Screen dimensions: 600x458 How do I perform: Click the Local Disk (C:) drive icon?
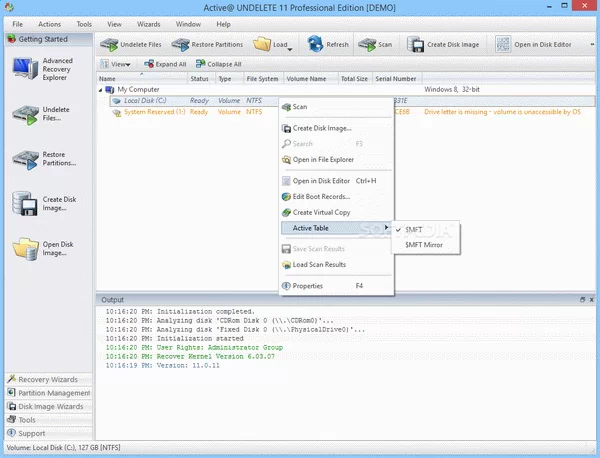pos(116,101)
